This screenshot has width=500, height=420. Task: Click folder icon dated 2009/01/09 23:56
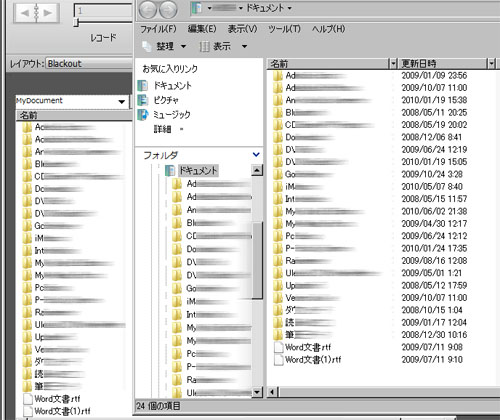278,76
